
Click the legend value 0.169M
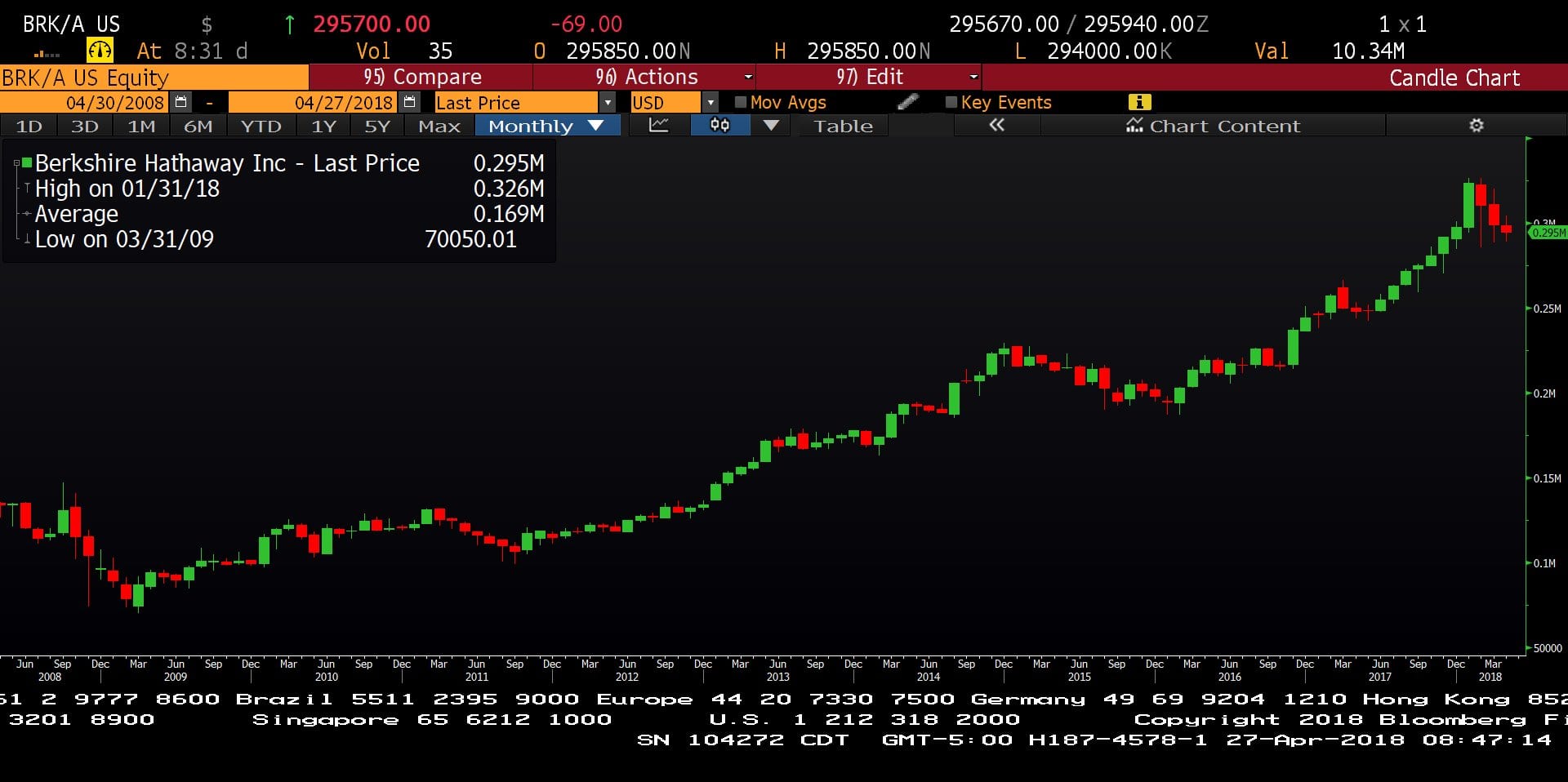click(509, 214)
